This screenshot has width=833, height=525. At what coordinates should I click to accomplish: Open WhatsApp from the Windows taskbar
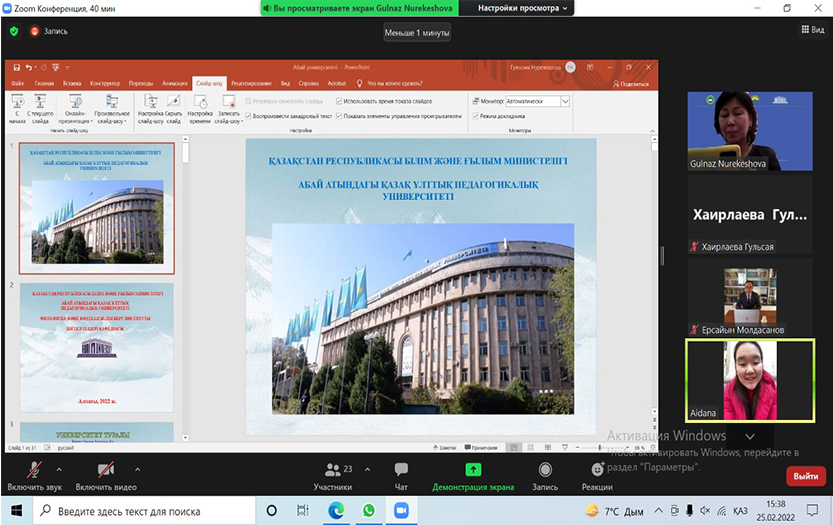point(368,510)
